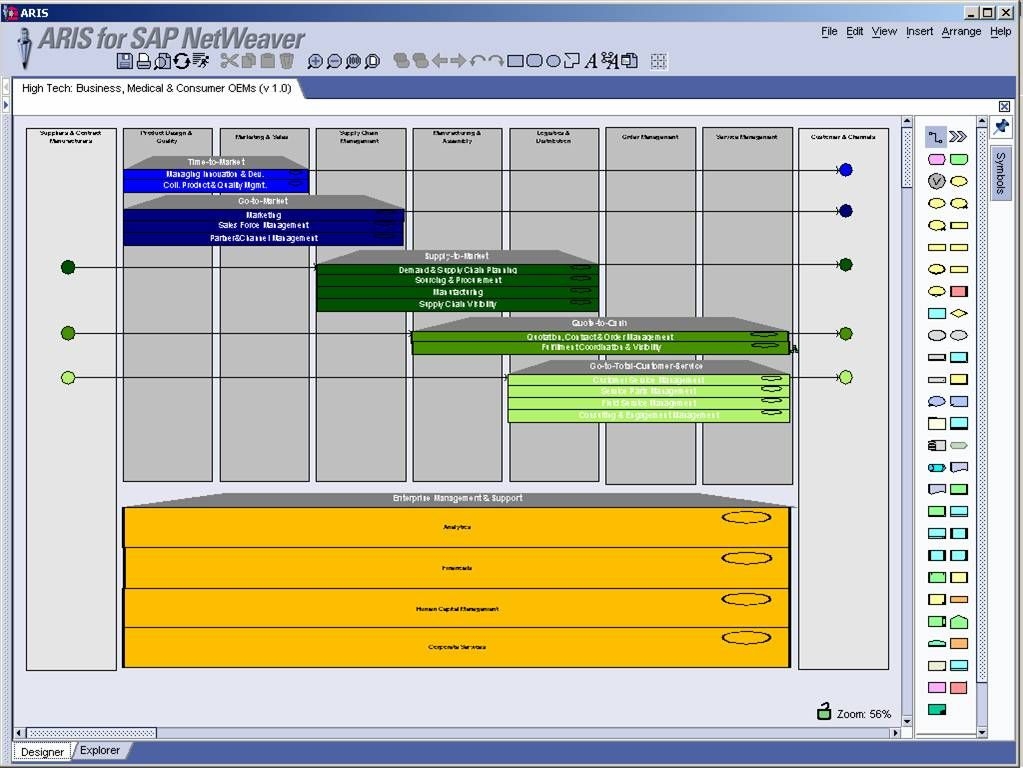Toggle the lock icon next to Zoom
The width and height of the screenshot is (1023, 768).
[824, 711]
